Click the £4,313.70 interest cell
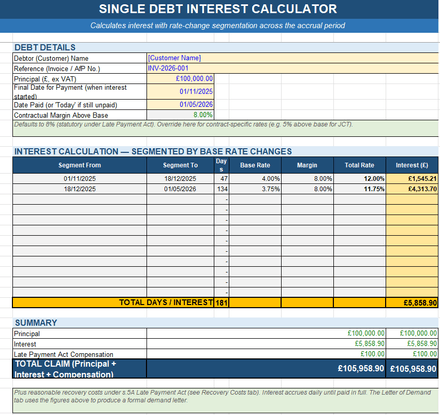Screen dimensions: 440x415 pyautogui.click(x=412, y=189)
